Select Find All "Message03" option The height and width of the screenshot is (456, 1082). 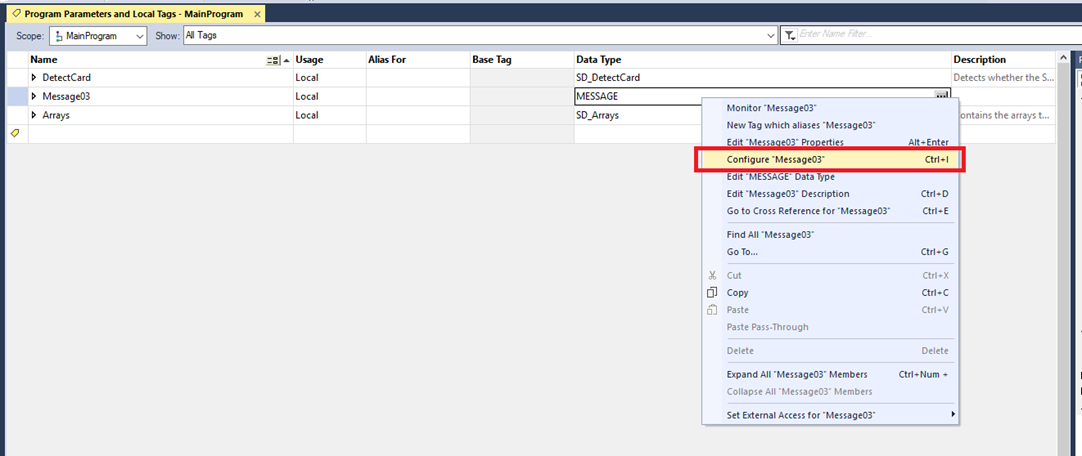pos(770,234)
